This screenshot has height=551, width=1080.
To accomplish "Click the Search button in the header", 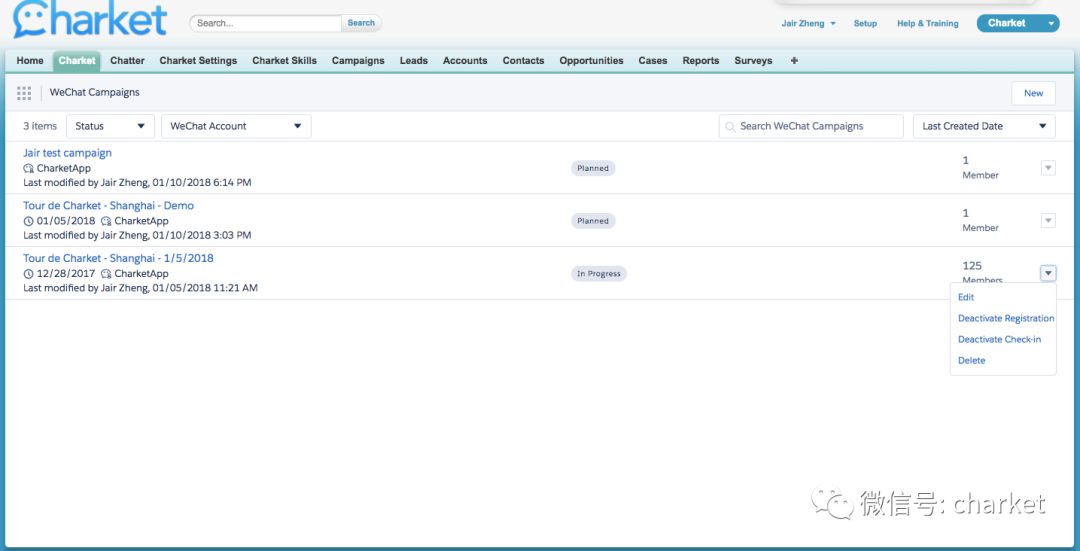I will pos(361,23).
